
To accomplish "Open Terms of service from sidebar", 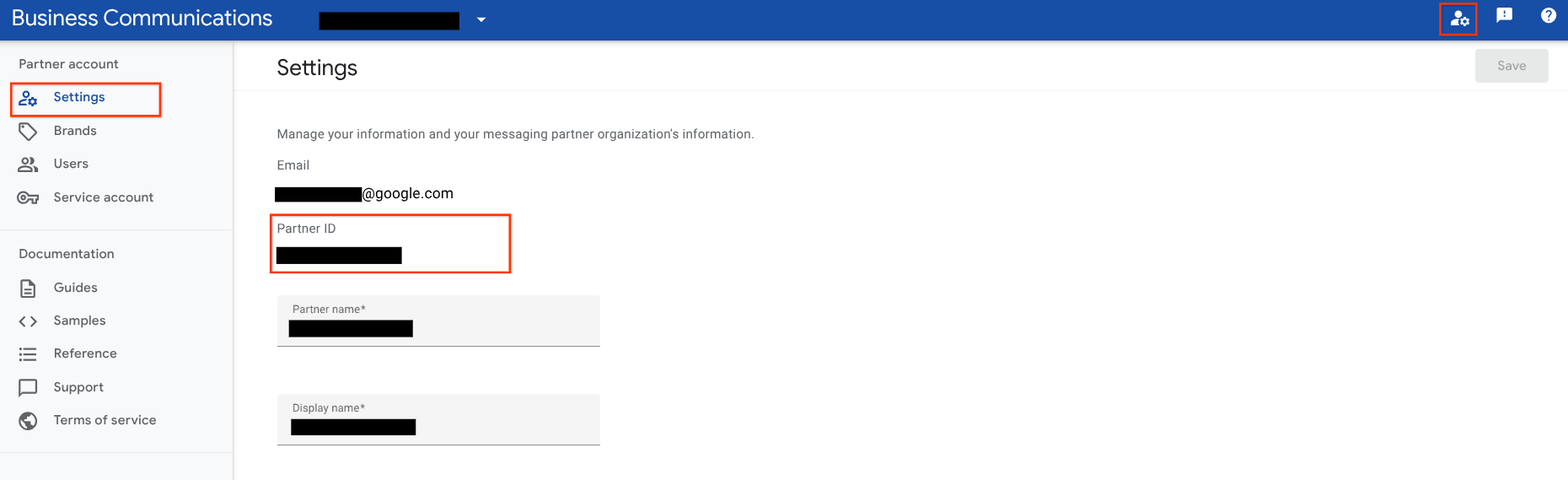I will pos(105,420).
